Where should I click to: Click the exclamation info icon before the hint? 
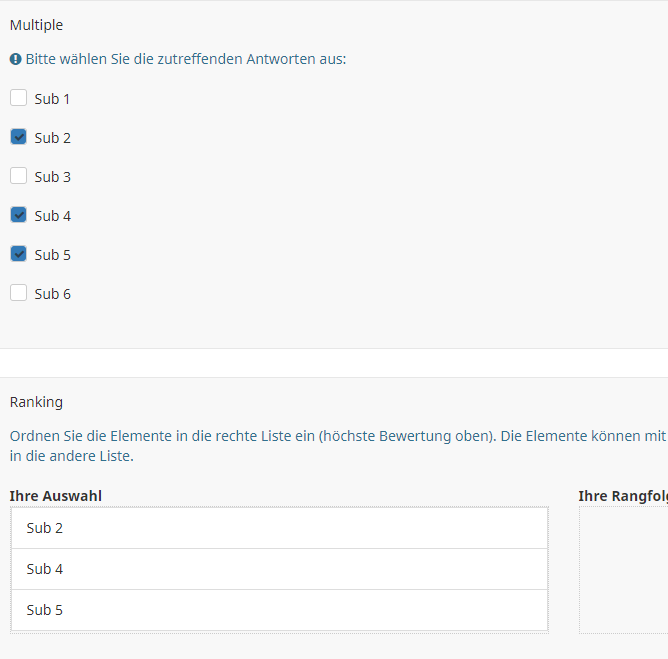(x=15, y=60)
